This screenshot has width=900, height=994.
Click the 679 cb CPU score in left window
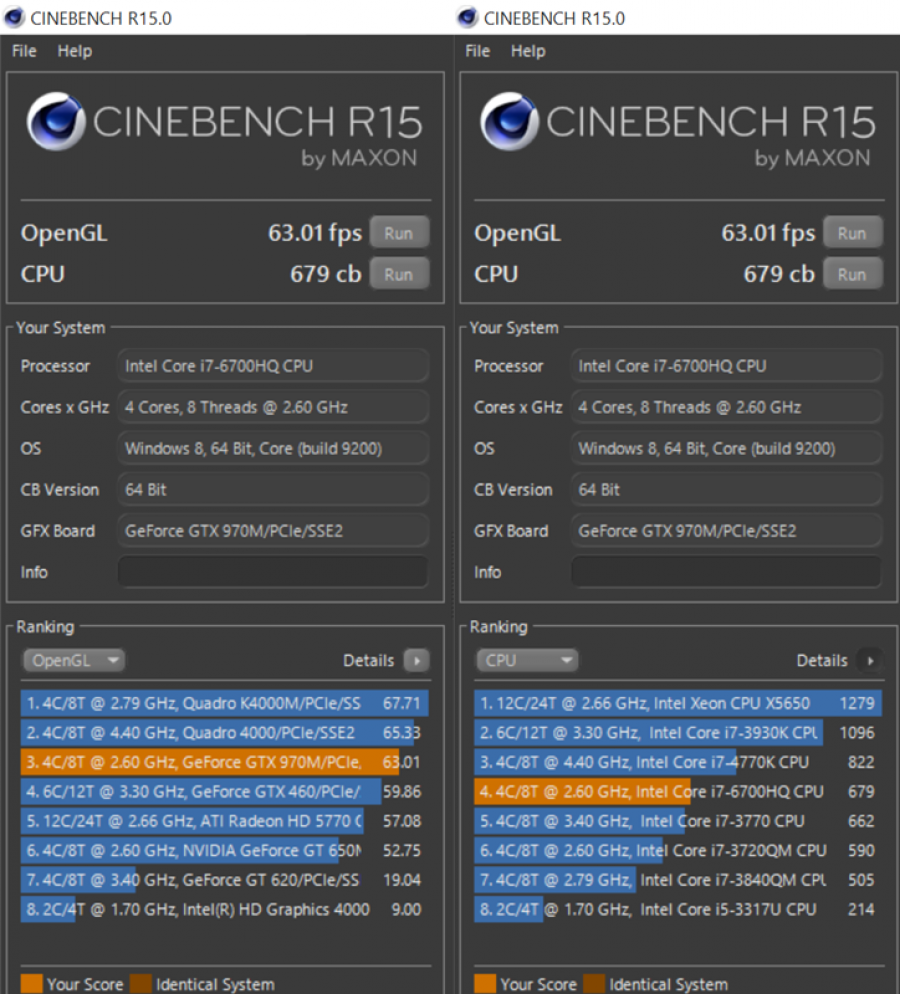(326, 274)
